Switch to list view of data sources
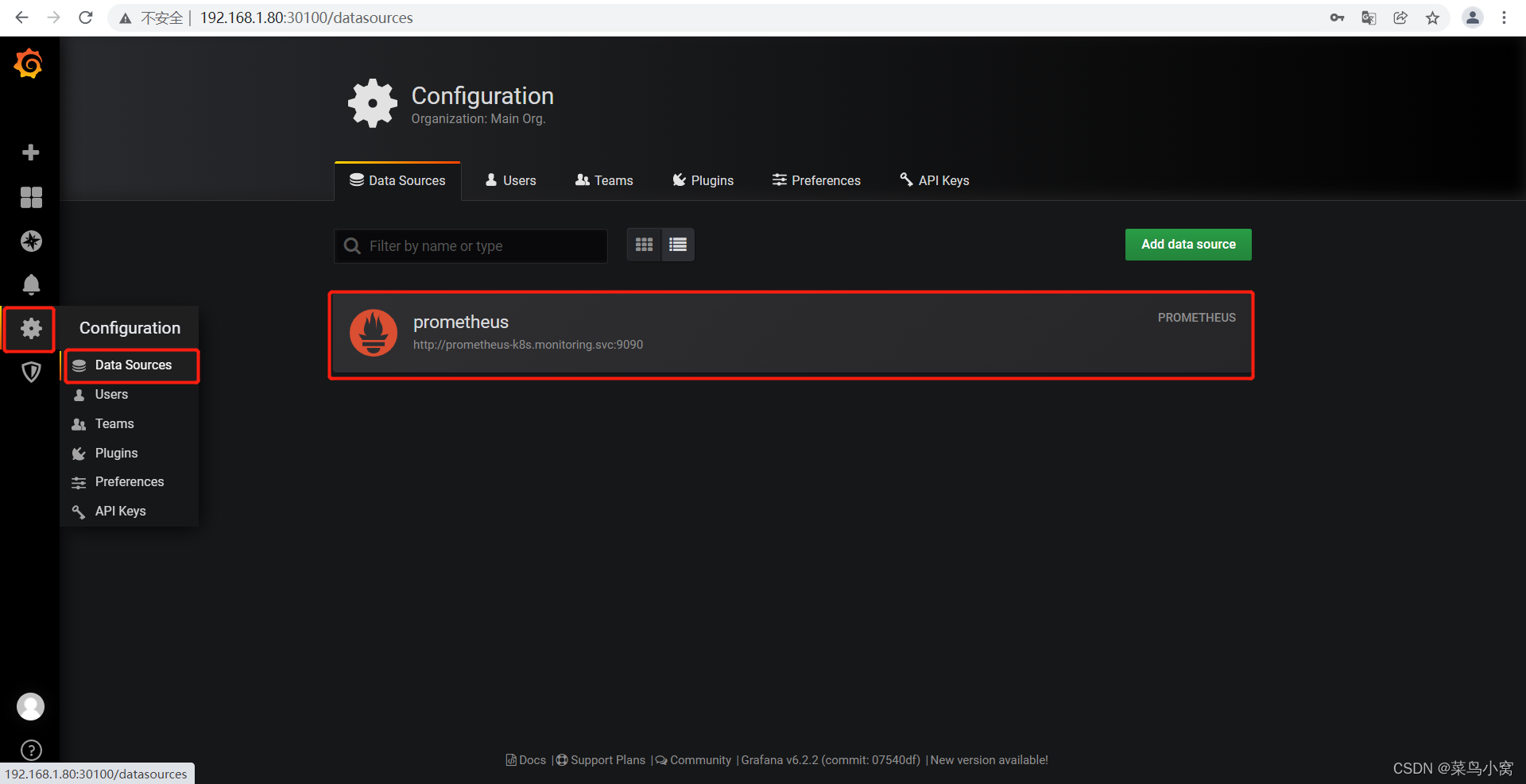 click(x=678, y=245)
